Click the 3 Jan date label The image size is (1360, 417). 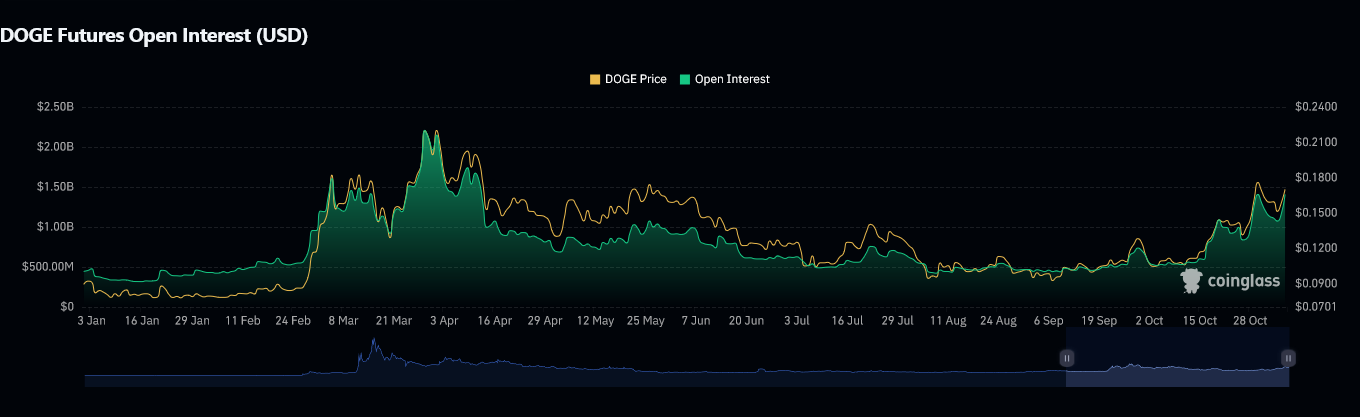91,321
